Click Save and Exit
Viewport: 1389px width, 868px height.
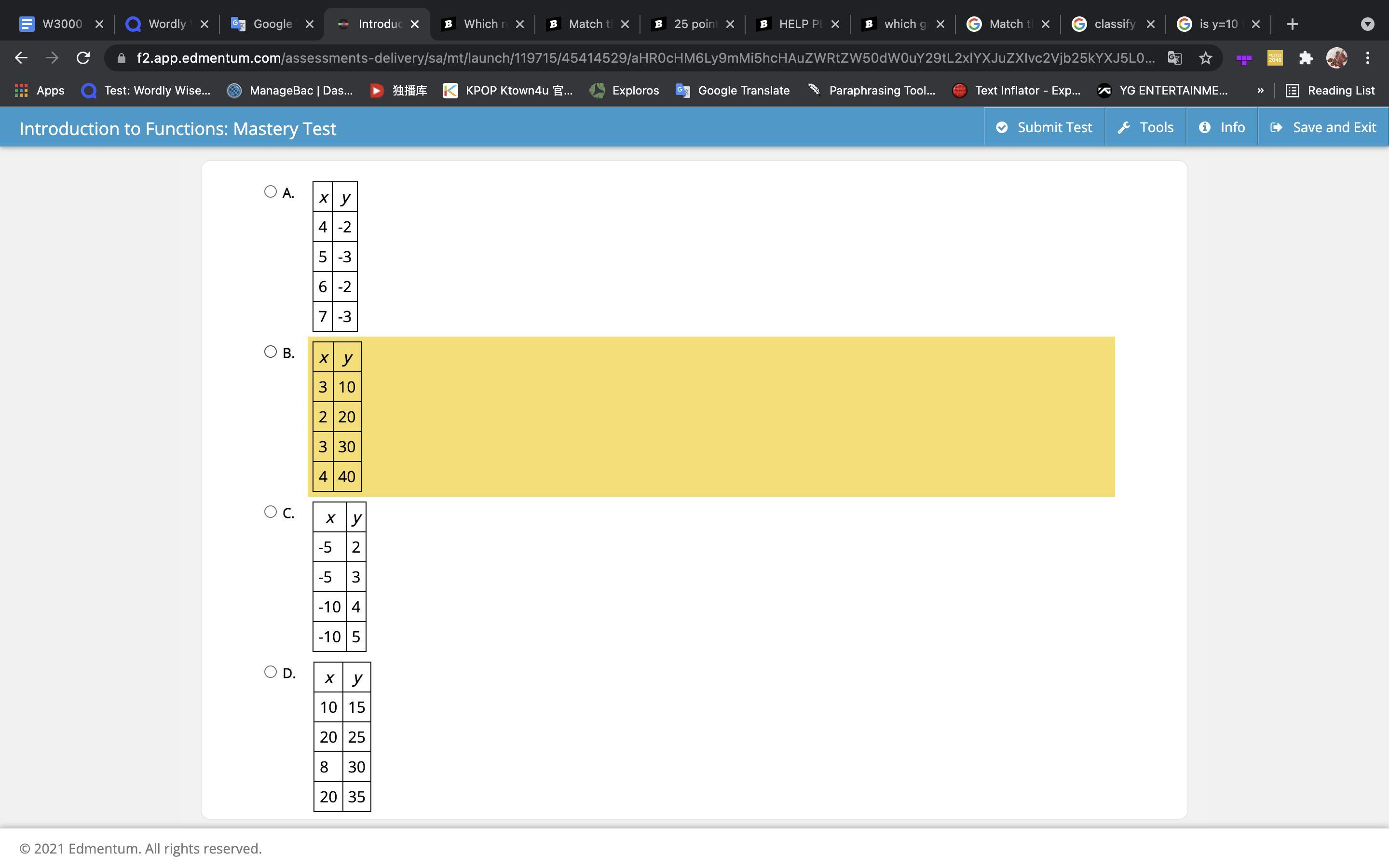1323,127
